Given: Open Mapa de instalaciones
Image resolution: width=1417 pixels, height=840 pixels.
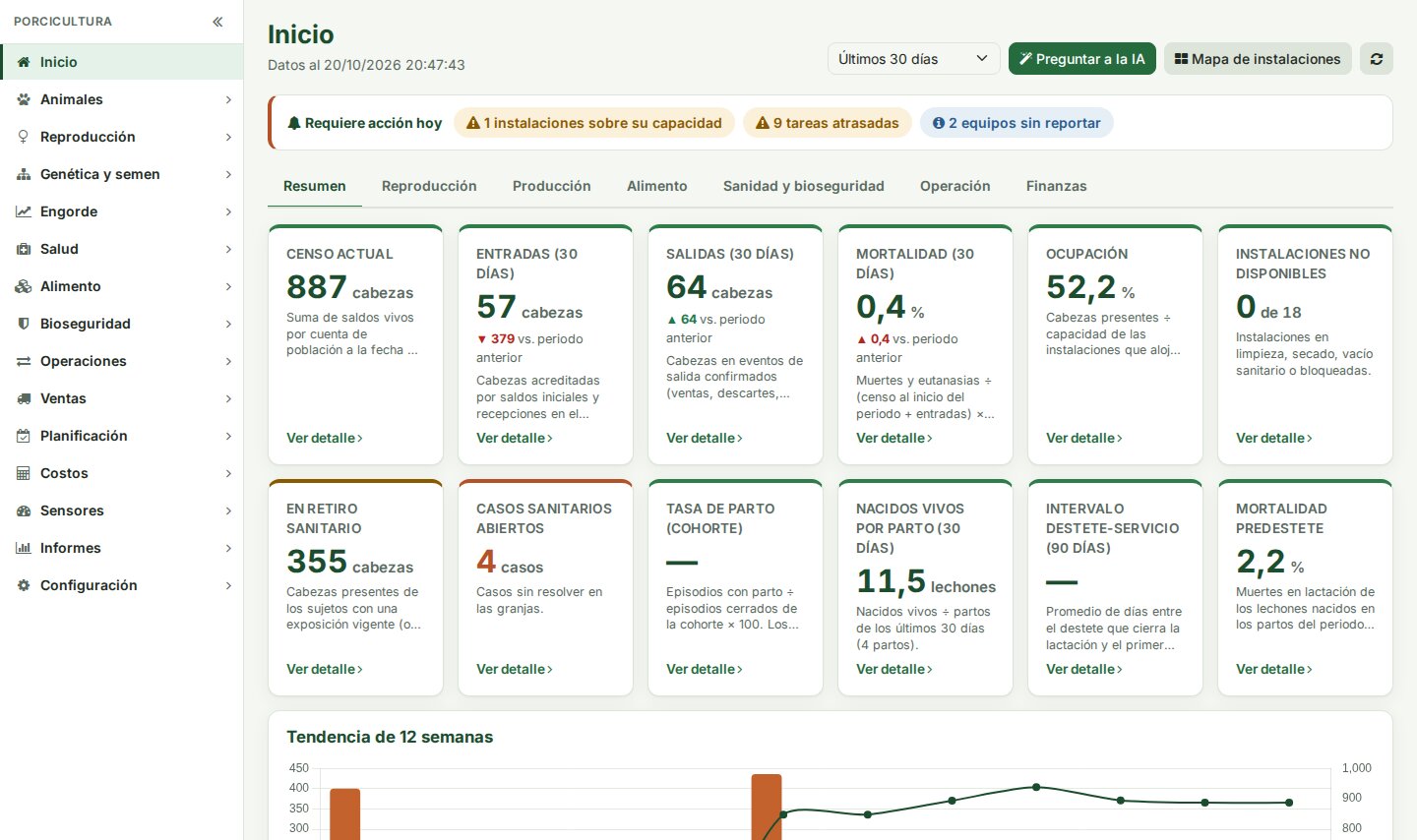Looking at the screenshot, I should click(1258, 59).
